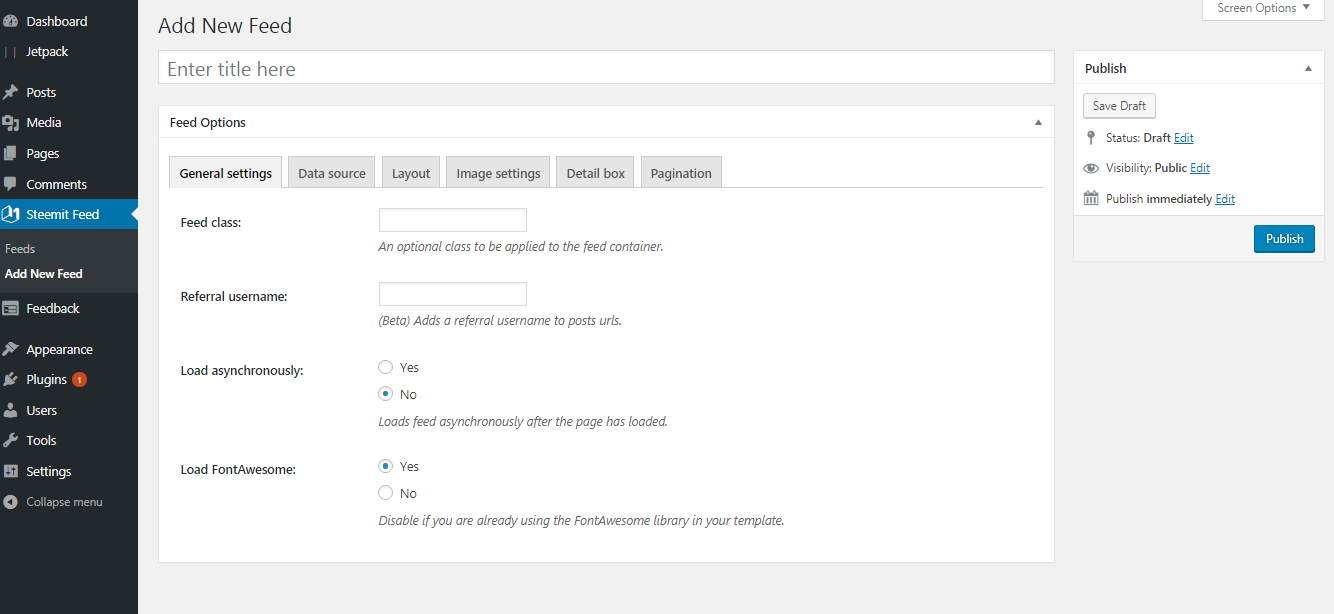Click the Tools wrench icon
The height and width of the screenshot is (614, 1334).
[10, 440]
